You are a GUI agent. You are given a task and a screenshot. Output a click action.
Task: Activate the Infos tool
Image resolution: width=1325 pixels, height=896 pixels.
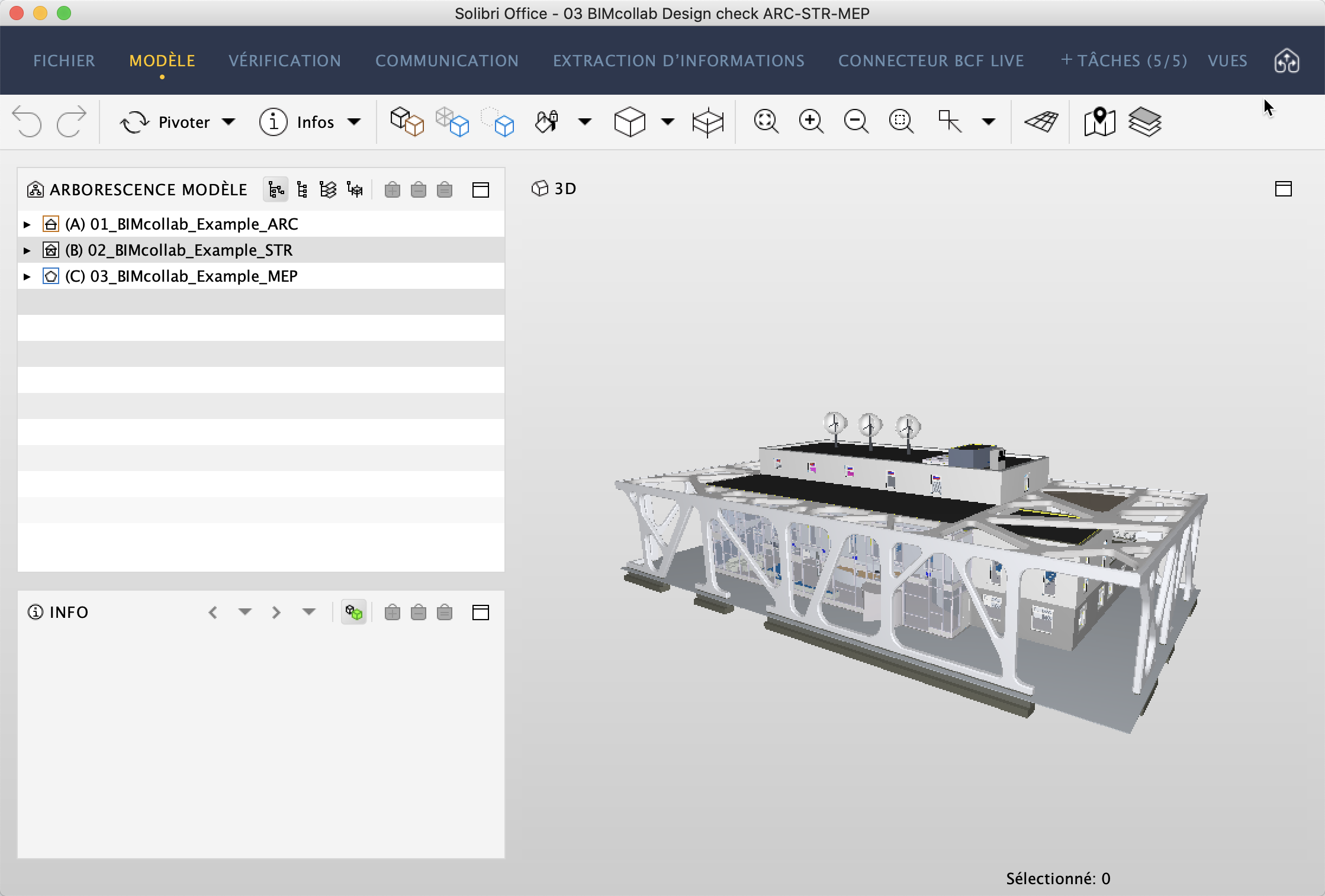coord(297,122)
